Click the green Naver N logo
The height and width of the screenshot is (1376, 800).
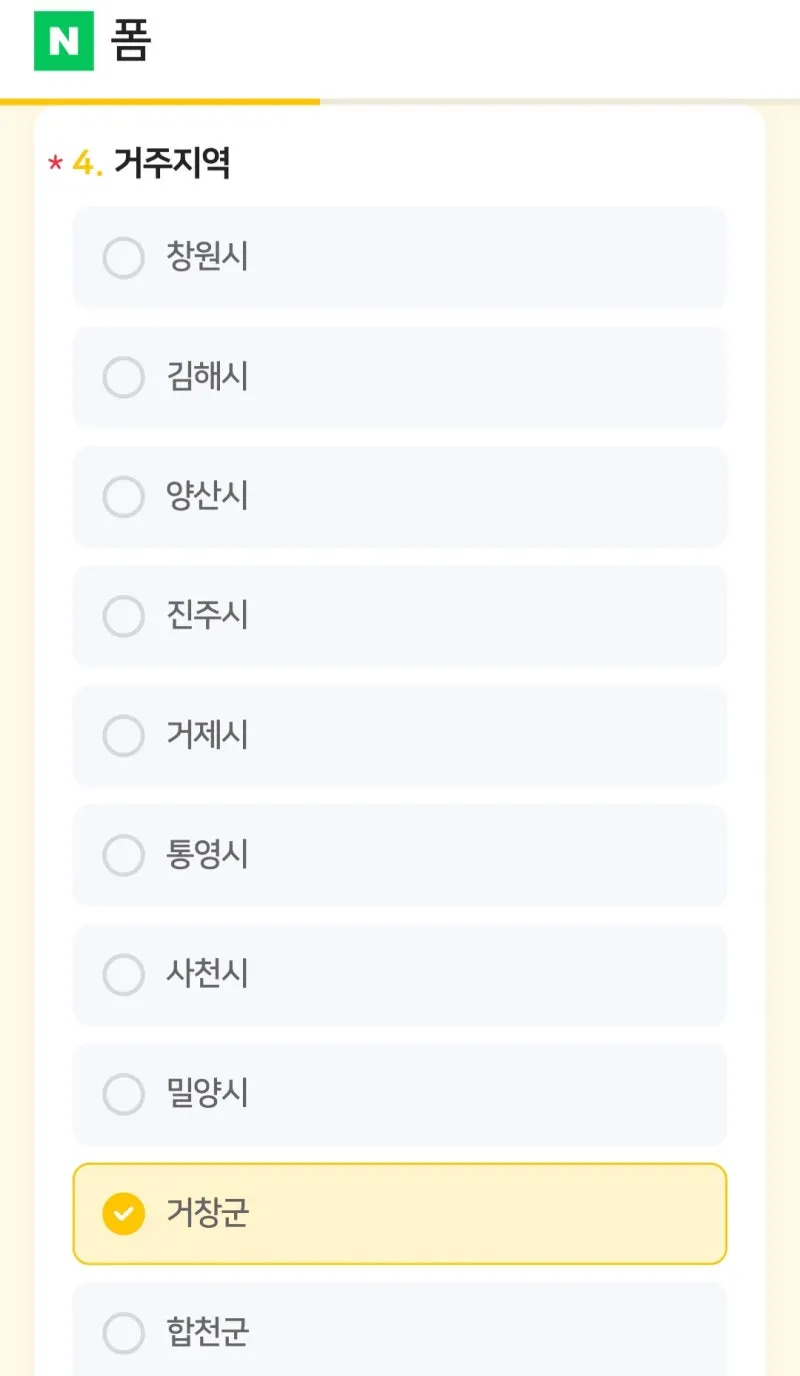coord(64,41)
